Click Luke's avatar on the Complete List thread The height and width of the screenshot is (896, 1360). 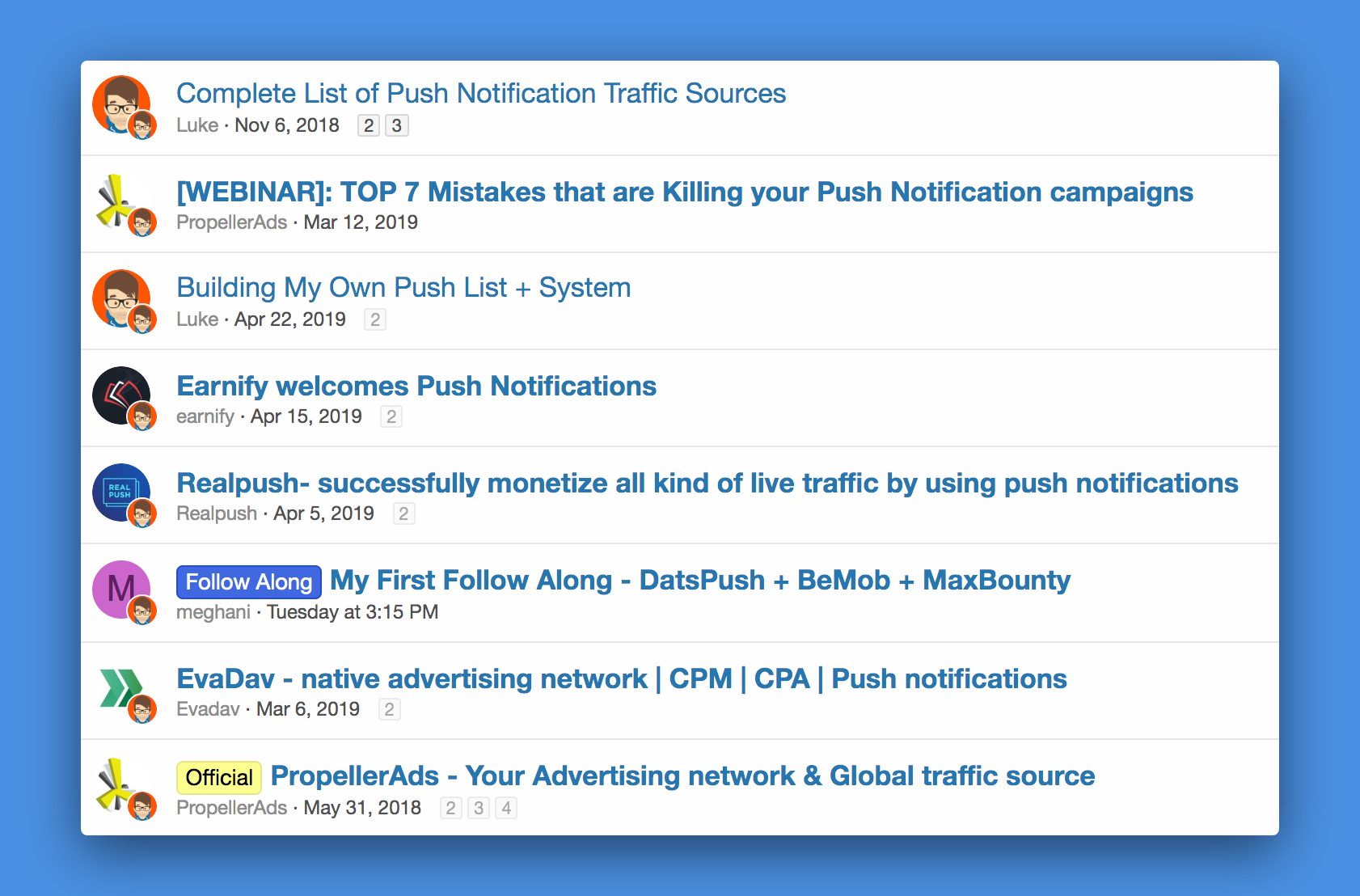click(121, 104)
